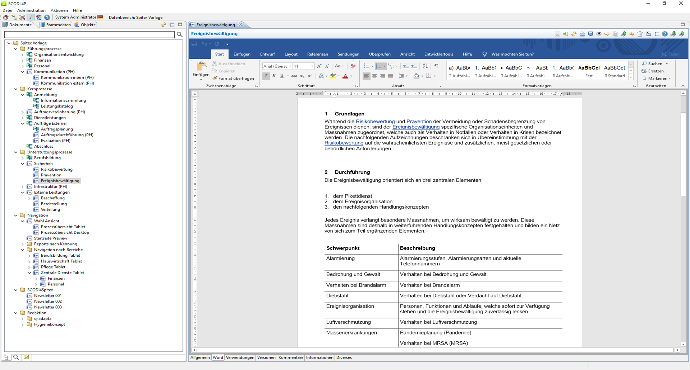
Task: Click the sort A-Z icon
Action: [425, 66]
